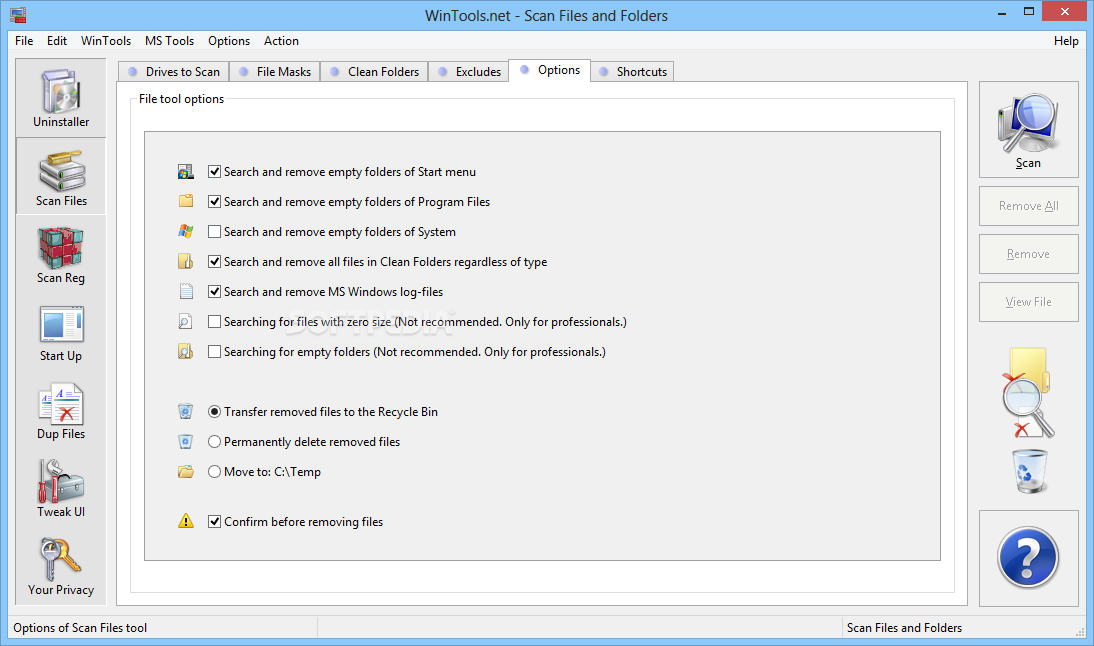Toggle remove all files in Clean Folders
The width and height of the screenshot is (1094, 646).
214,262
